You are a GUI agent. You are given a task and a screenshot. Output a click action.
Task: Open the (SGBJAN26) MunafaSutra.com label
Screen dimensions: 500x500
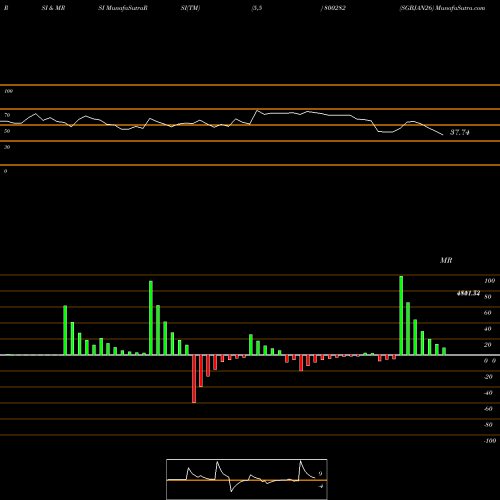442,8
